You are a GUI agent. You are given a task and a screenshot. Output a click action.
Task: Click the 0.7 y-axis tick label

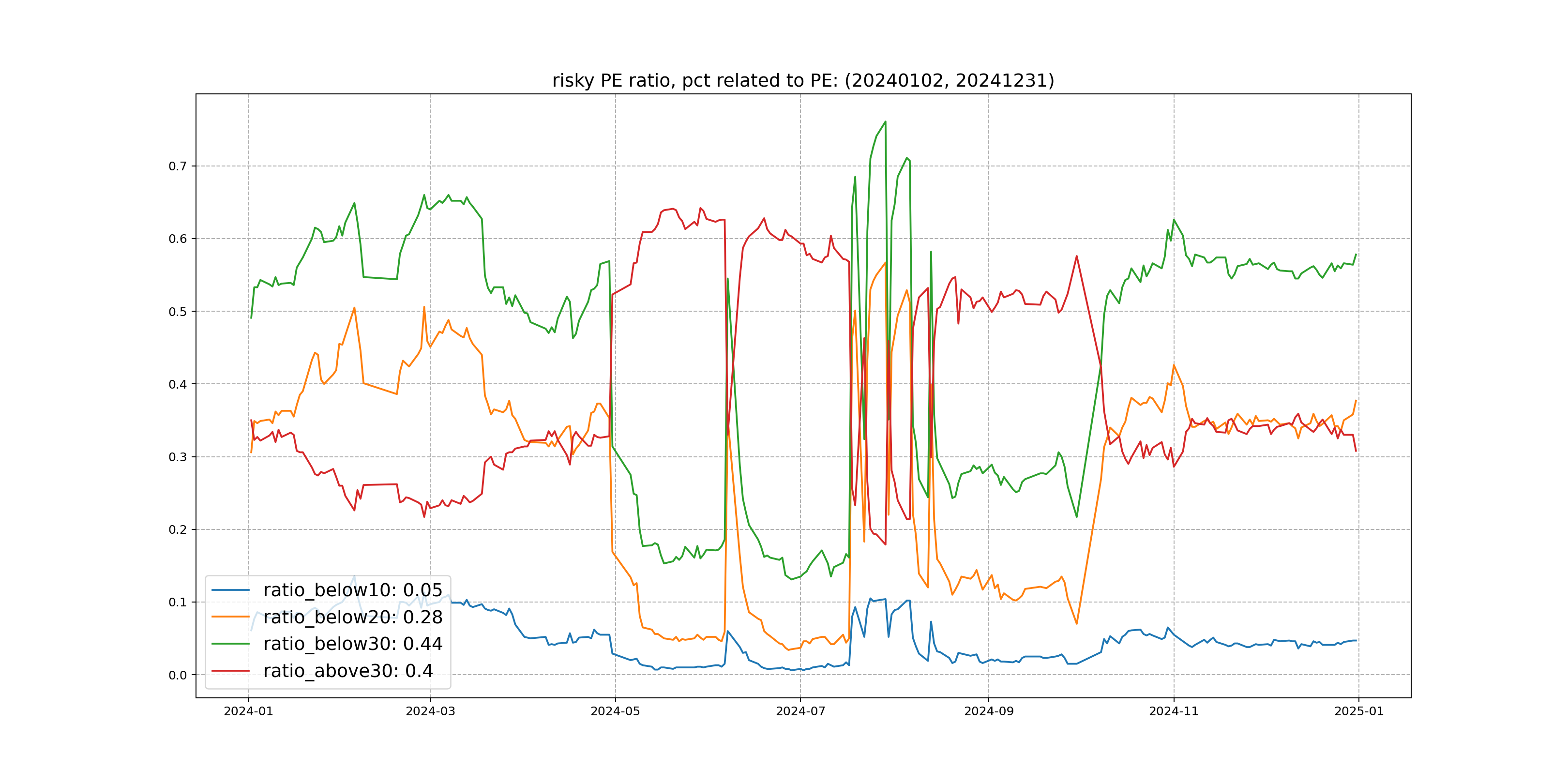(178, 166)
